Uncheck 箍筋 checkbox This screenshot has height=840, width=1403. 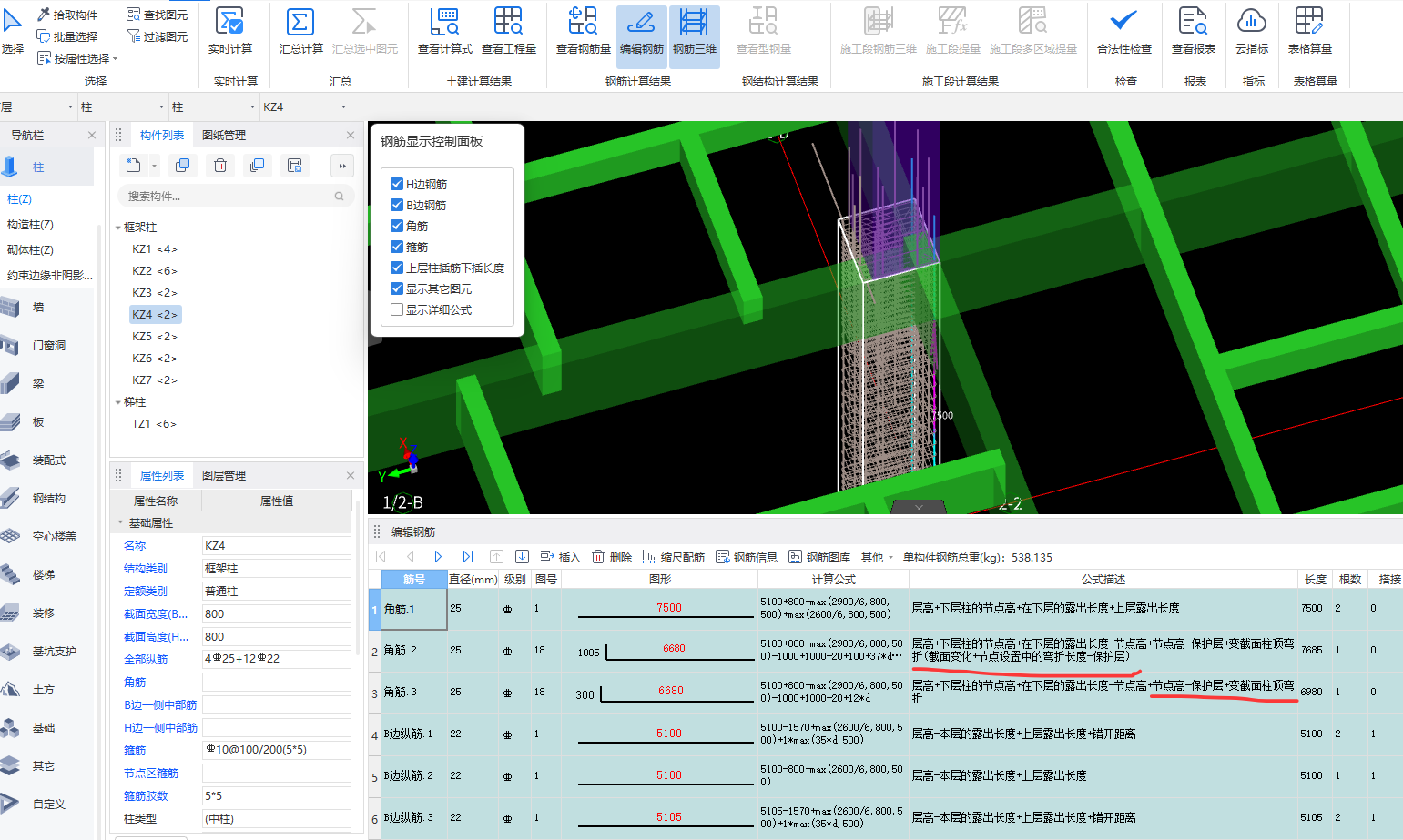397,247
